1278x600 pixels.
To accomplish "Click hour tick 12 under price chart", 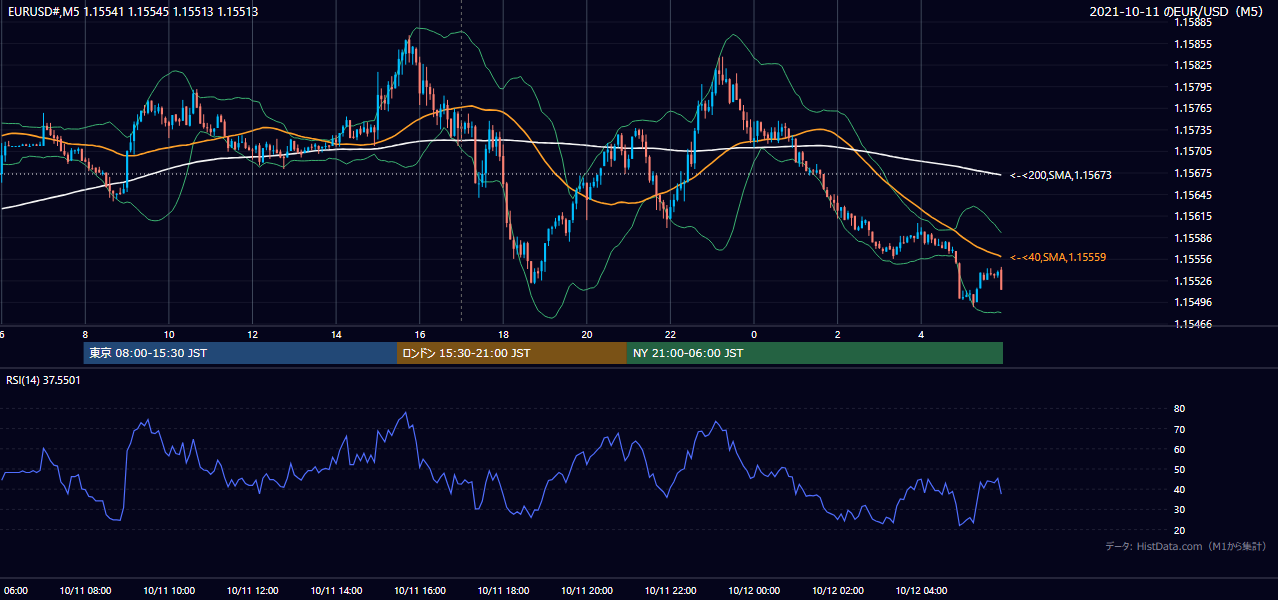I will pos(252,334).
